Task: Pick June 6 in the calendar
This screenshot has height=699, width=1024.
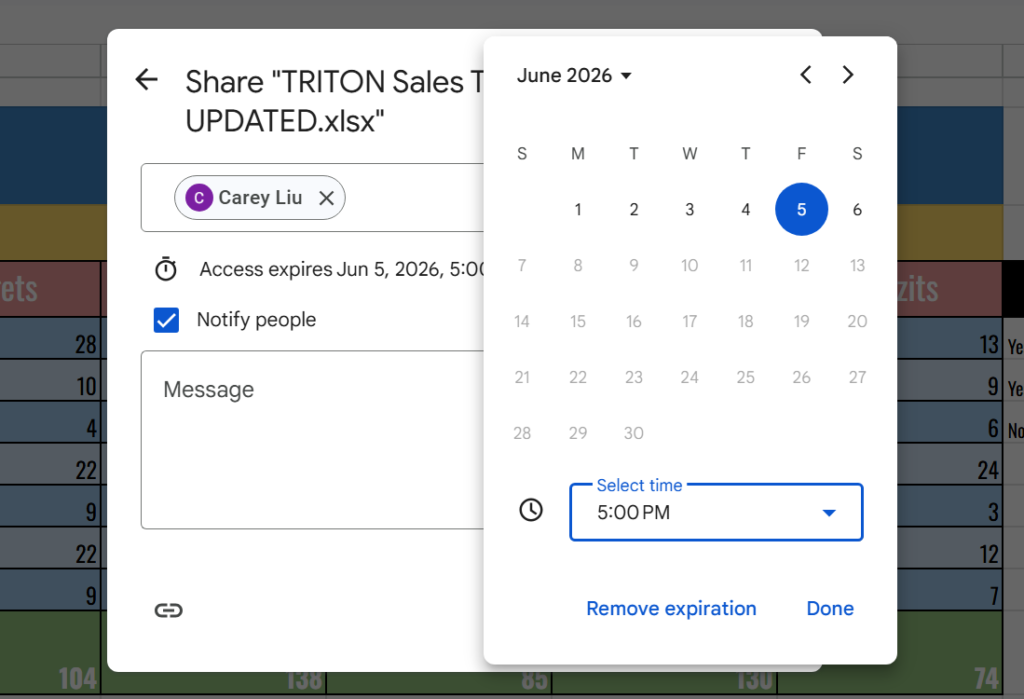Action: click(857, 210)
